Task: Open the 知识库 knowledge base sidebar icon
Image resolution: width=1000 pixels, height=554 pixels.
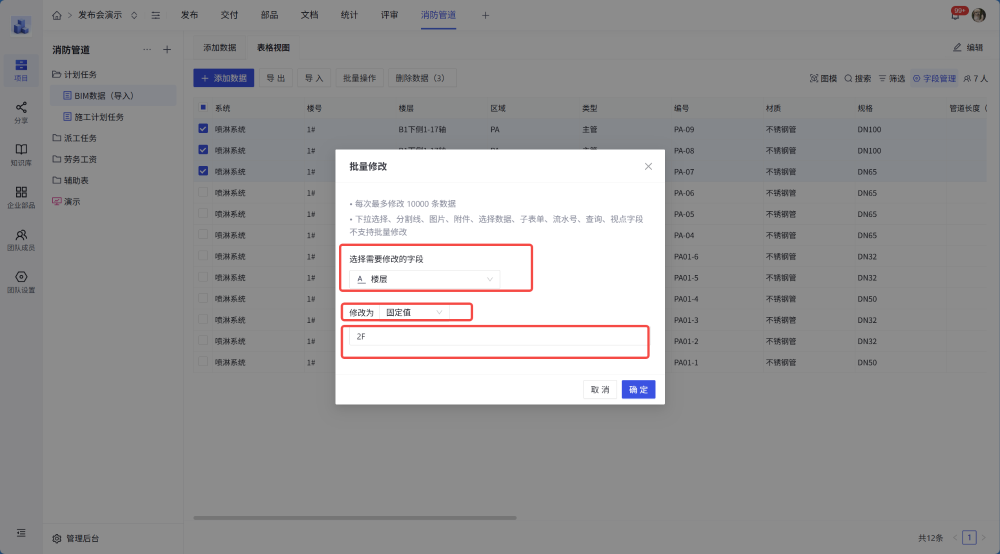Action: pyautogui.click(x=21, y=153)
